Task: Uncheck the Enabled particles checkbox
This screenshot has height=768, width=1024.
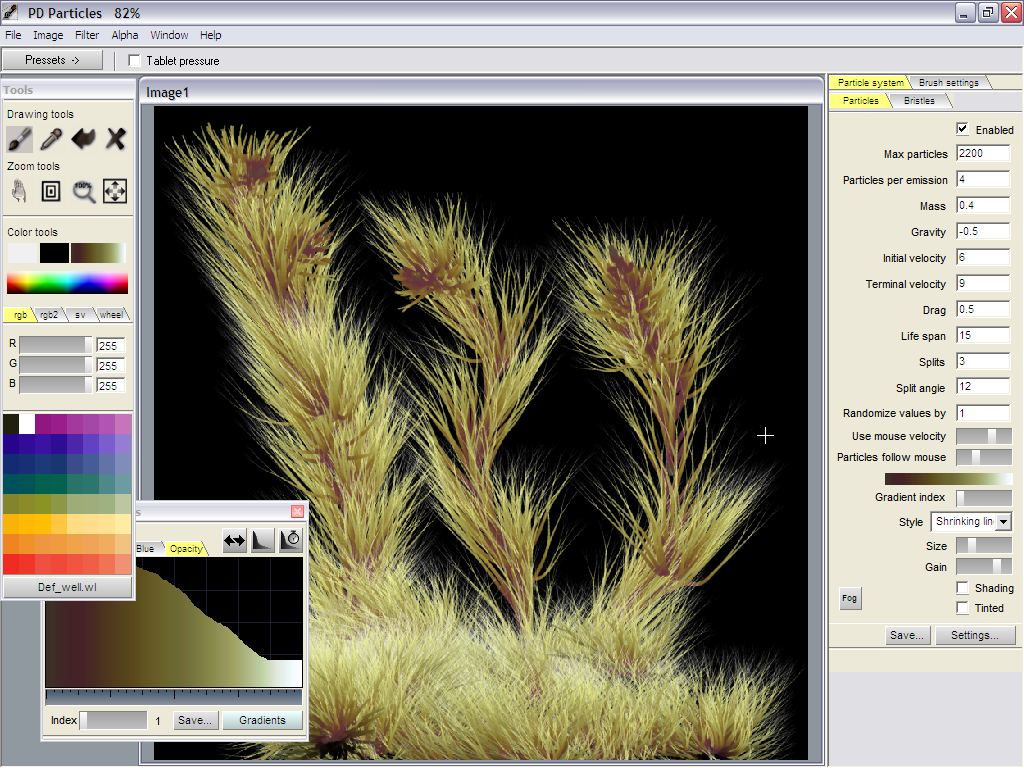Action: [962, 129]
